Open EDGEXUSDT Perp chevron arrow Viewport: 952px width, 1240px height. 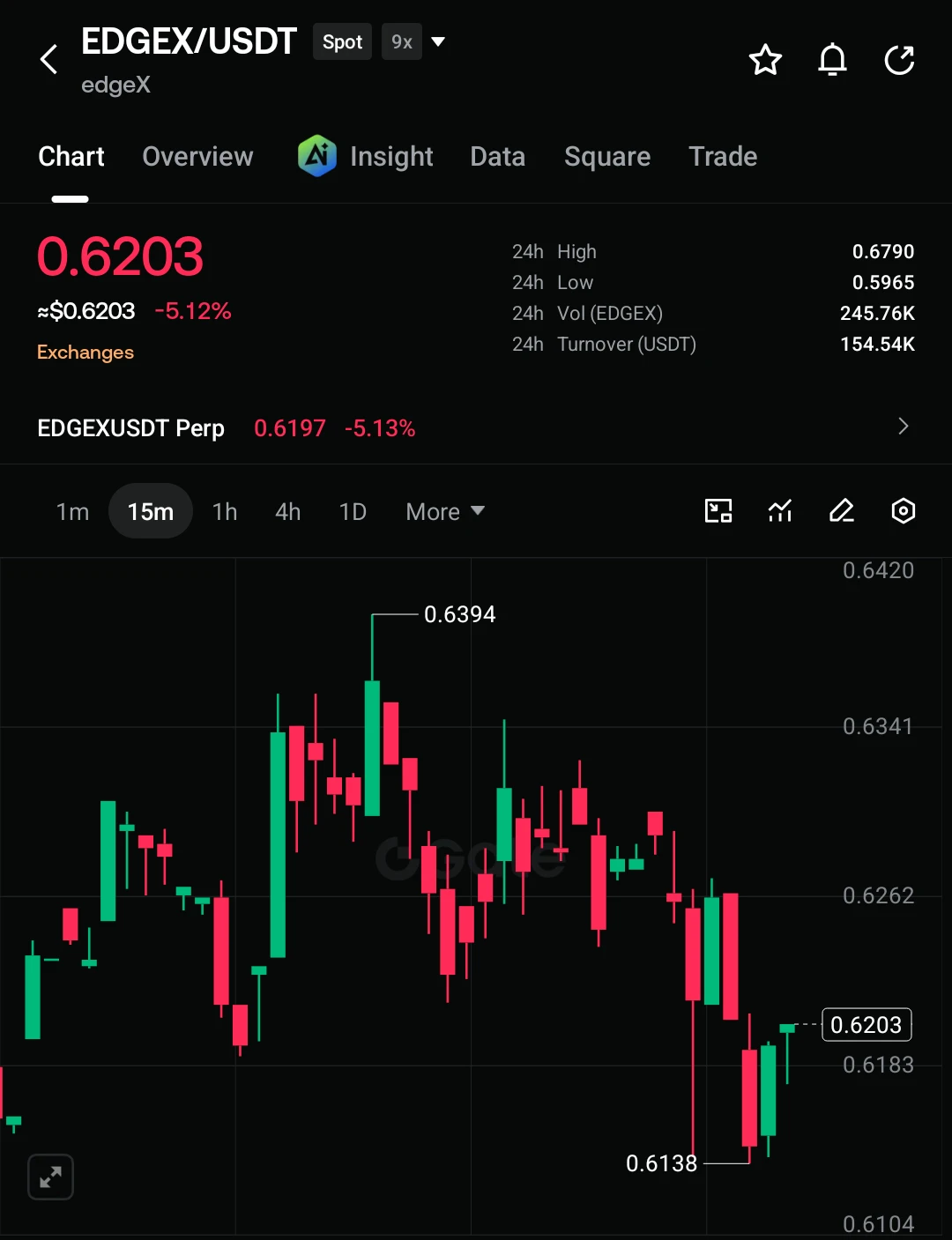click(903, 427)
